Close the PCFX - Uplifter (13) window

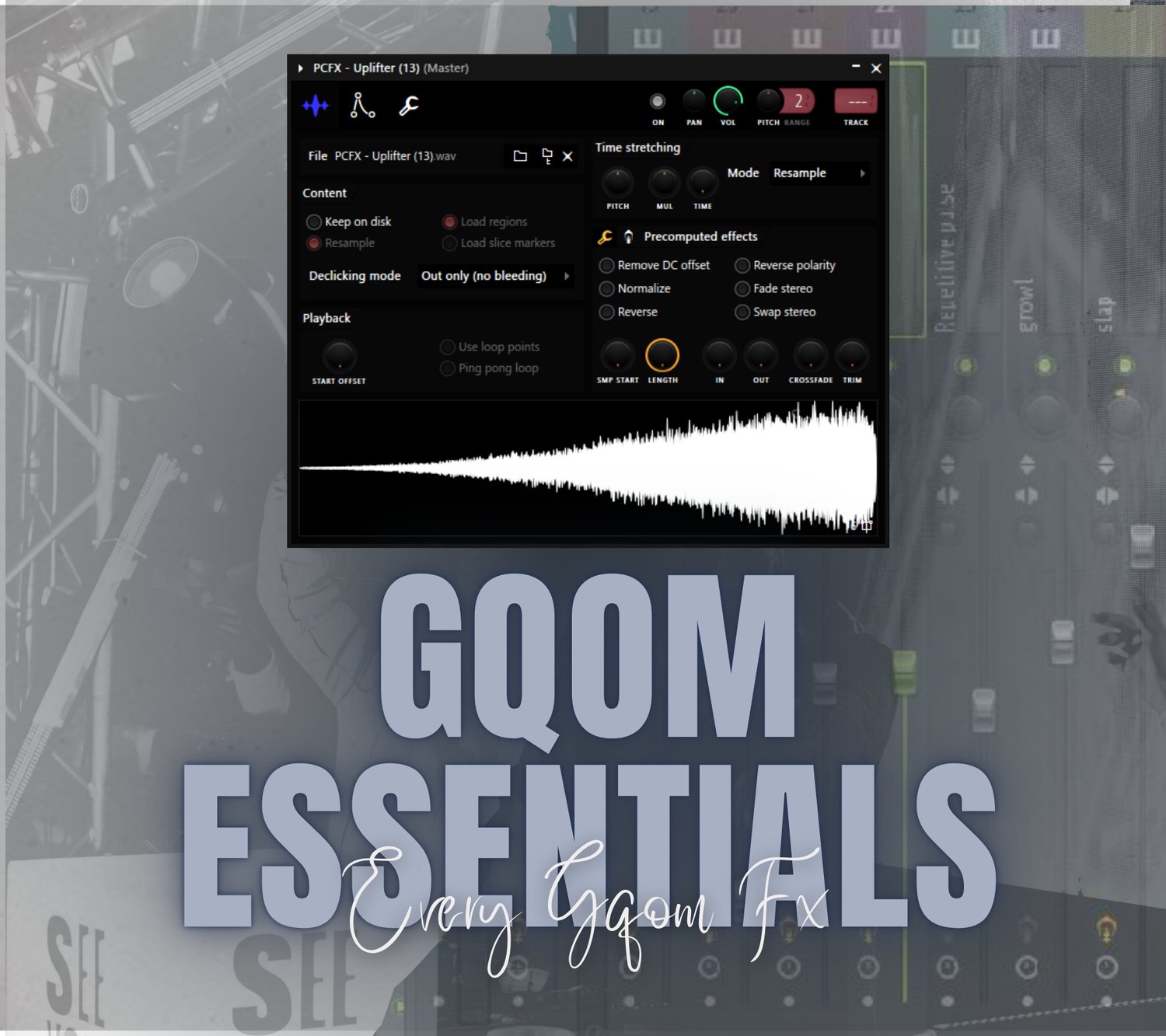pyautogui.click(x=876, y=68)
